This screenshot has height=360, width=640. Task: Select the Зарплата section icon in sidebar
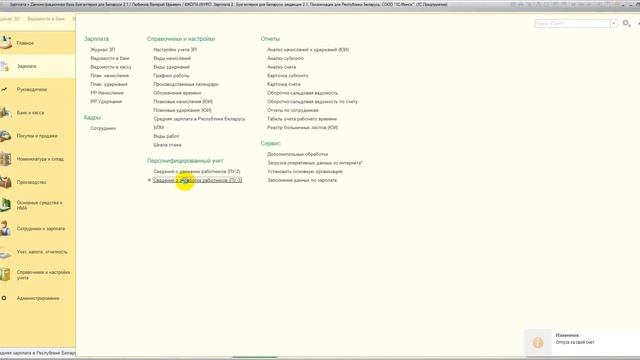tap(5, 66)
